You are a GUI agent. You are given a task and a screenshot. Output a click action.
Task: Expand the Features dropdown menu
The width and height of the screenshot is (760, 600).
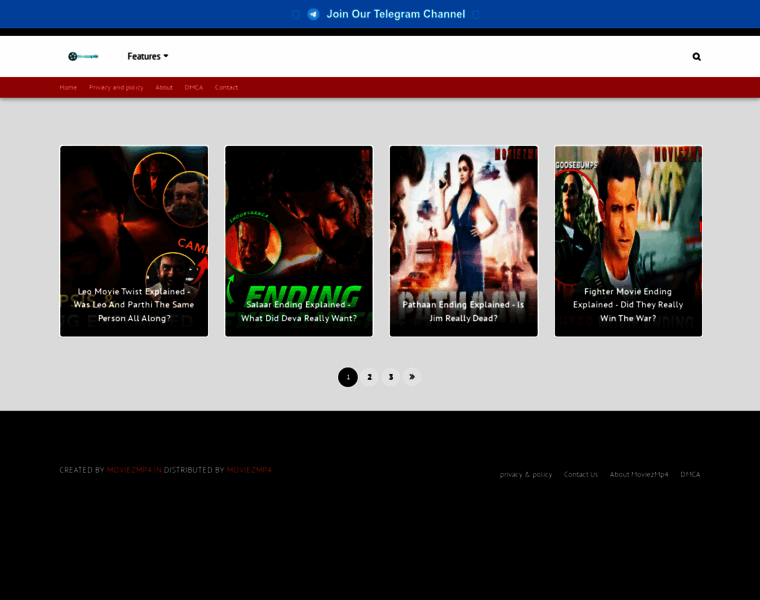coord(148,56)
